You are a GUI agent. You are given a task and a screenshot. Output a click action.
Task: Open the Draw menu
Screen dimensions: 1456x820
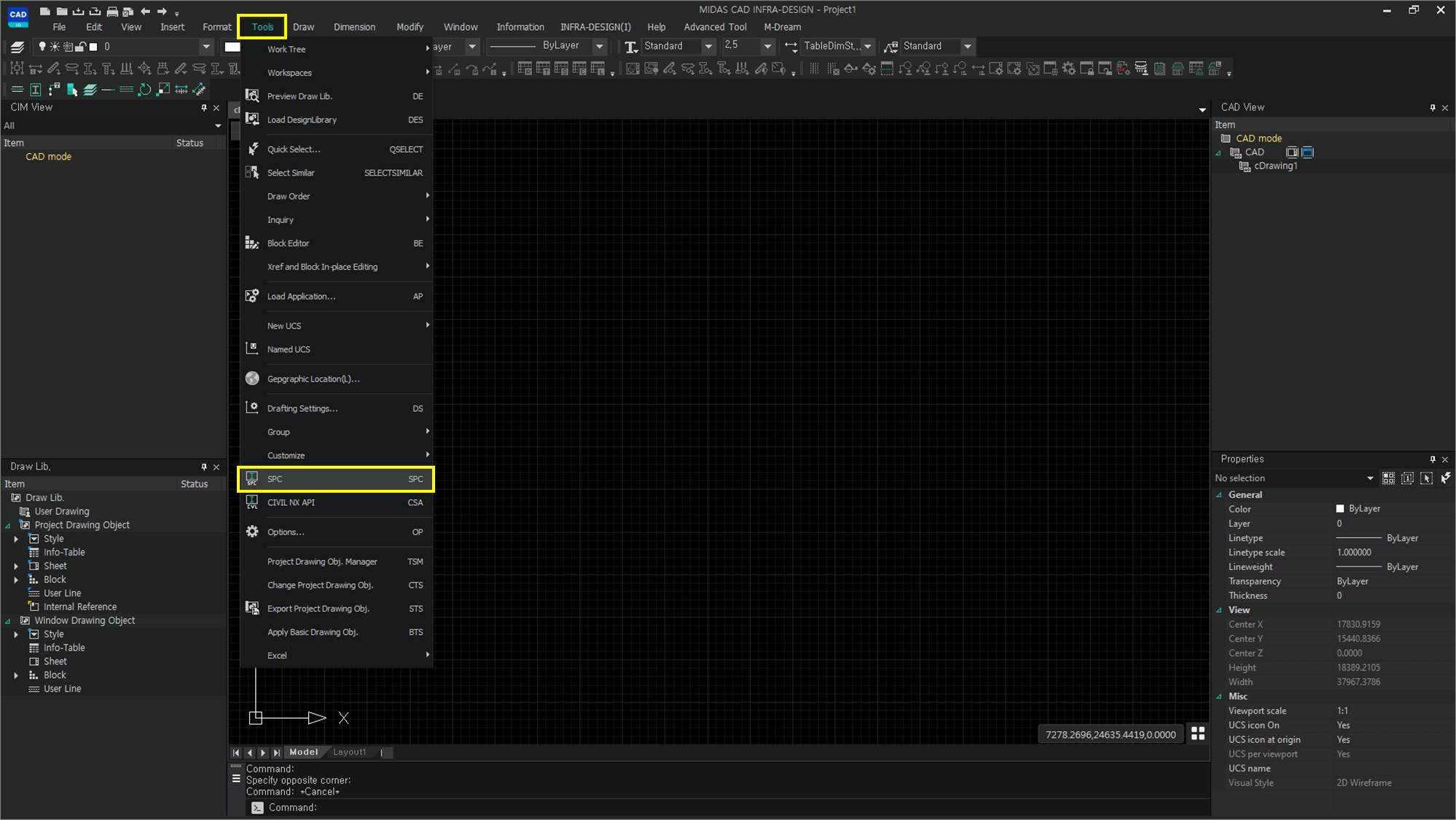click(303, 27)
